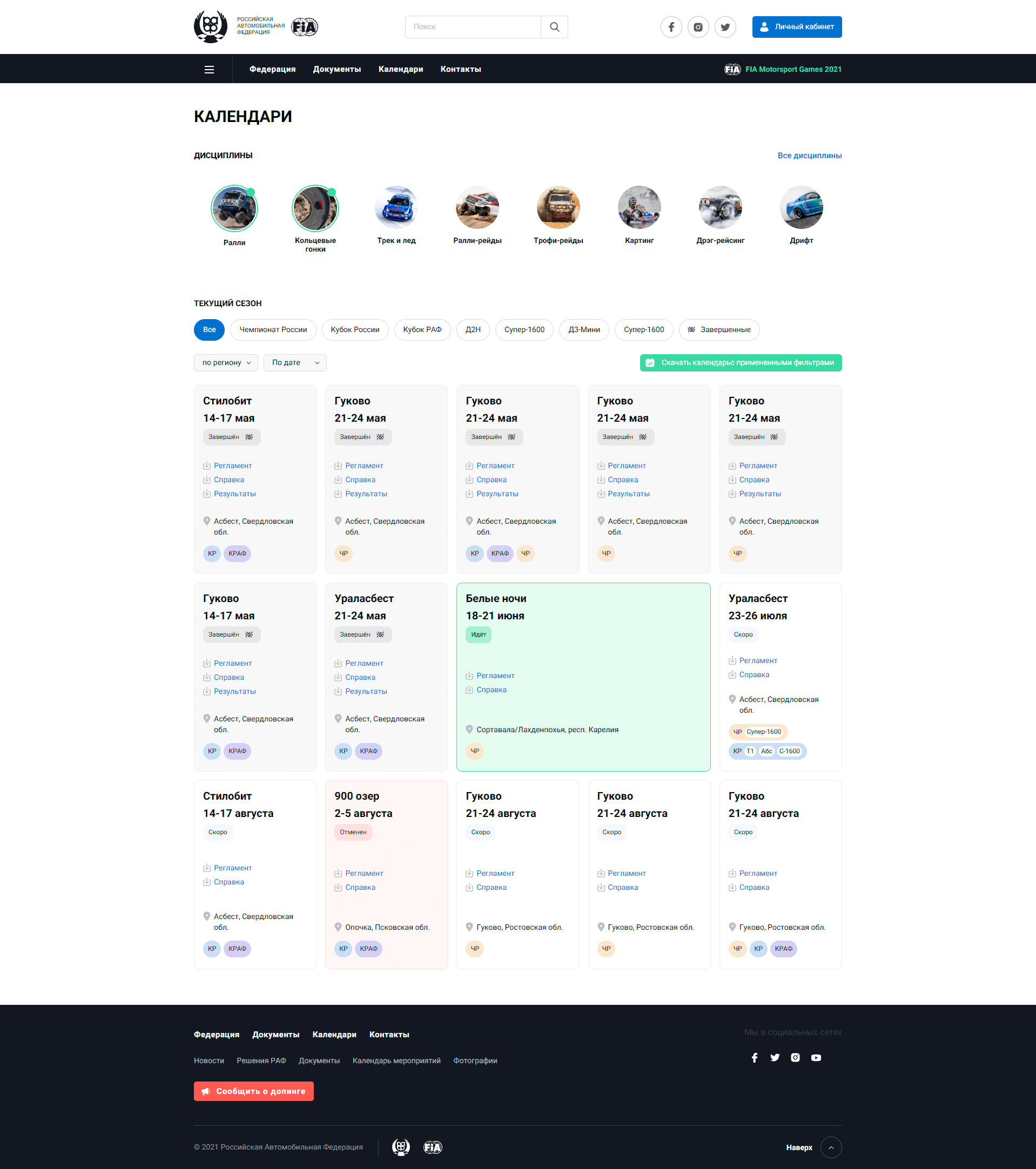Open Instagram icon in header

[698, 27]
